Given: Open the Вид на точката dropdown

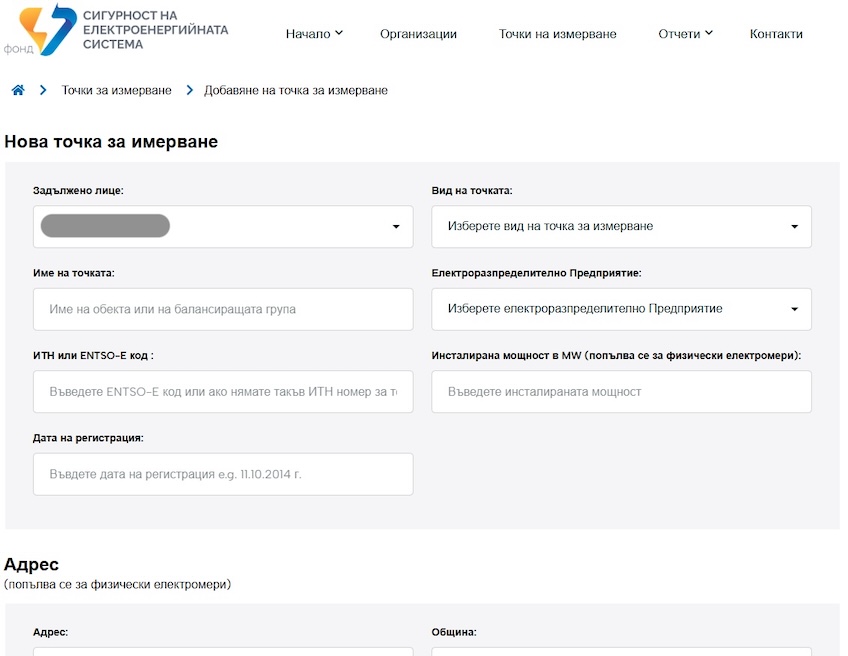Looking at the screenshot, I should tap(620, 227).
